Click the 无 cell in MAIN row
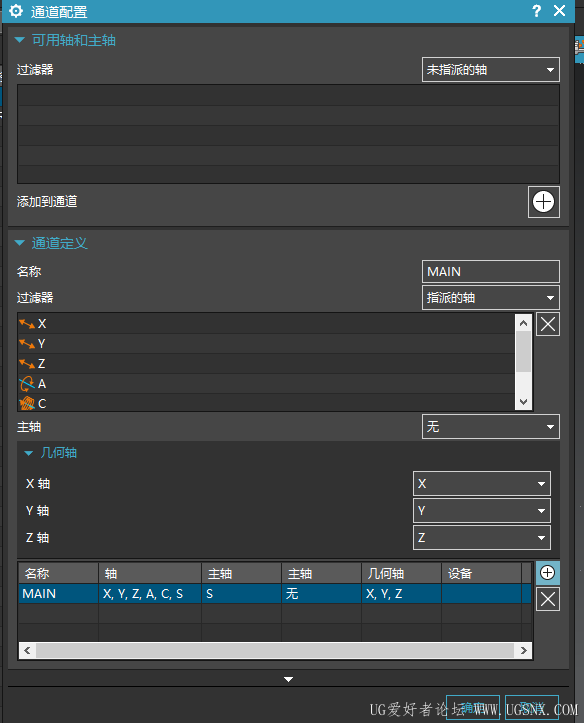 [321, 594]
